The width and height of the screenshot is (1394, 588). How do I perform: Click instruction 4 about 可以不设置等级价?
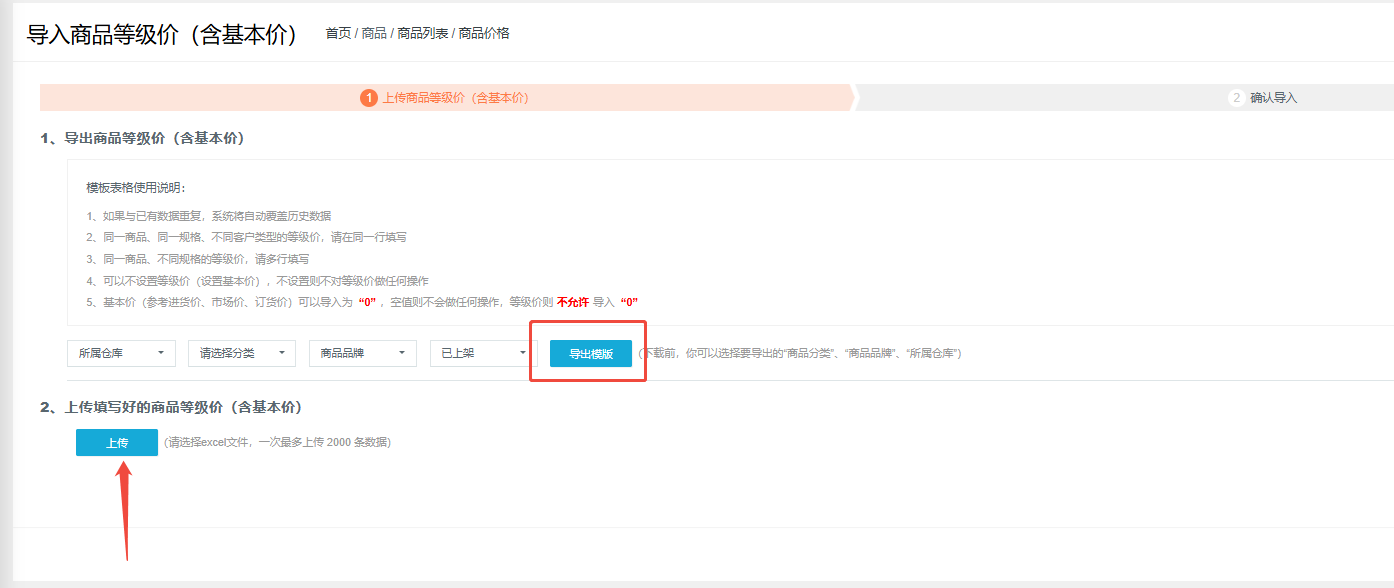[x=258, y=281]
